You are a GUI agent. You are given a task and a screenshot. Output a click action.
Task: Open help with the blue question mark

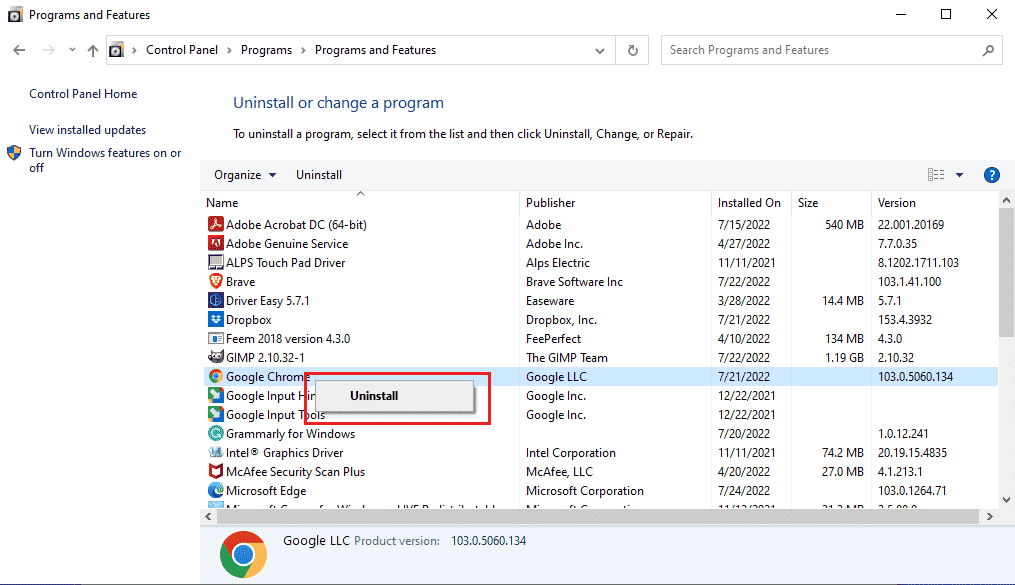tap(991, 175)
